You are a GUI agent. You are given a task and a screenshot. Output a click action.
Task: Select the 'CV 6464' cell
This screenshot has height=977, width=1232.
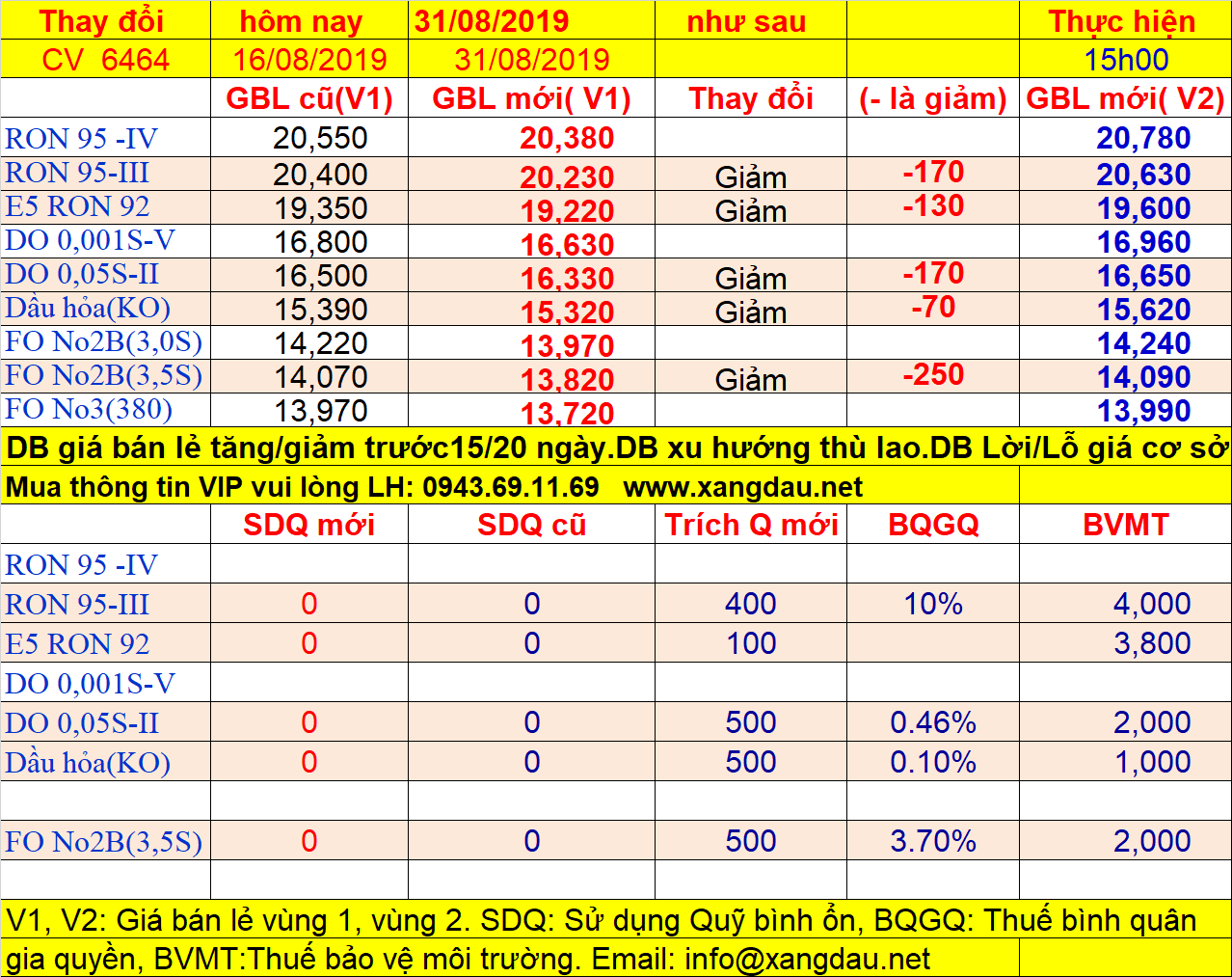[105, 60]
